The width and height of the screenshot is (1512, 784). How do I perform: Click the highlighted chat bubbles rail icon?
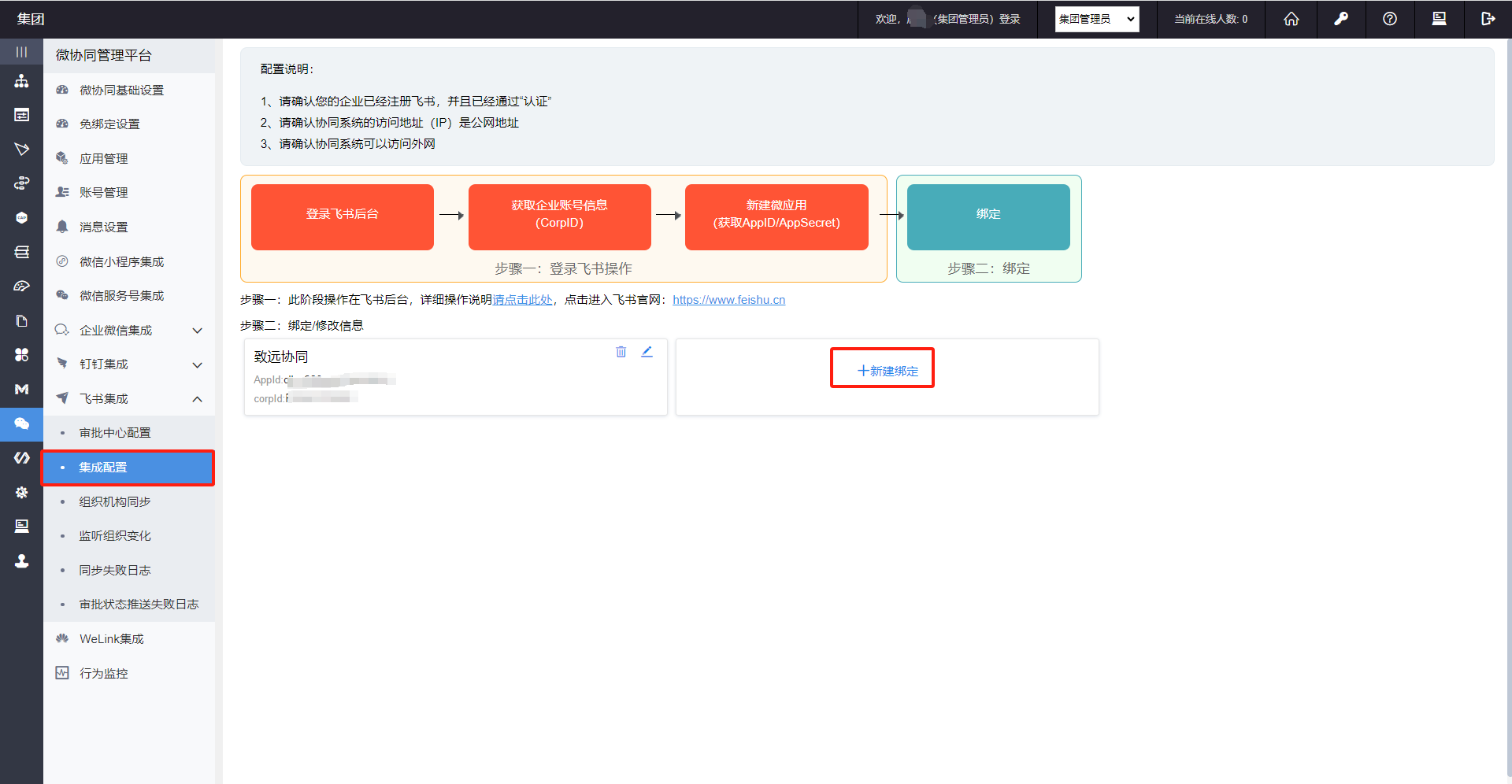tap(21, 423)
